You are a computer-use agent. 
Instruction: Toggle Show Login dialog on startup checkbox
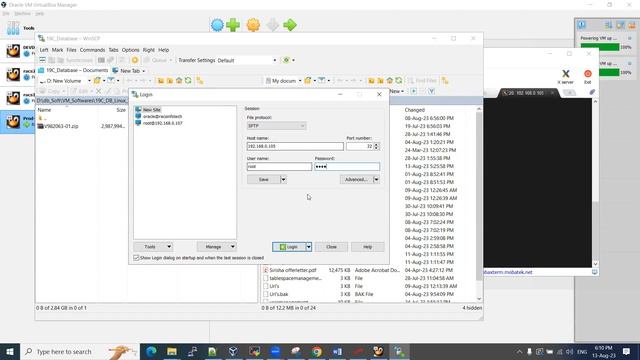click(136, 258)
